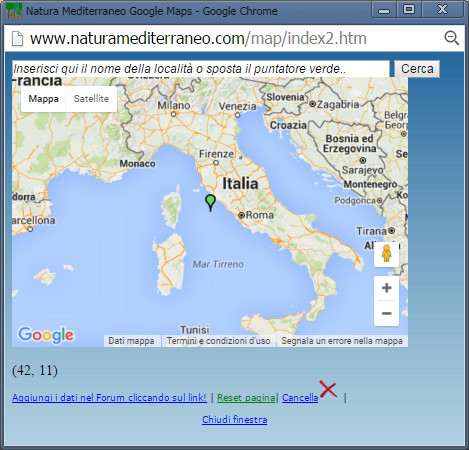Click the green location marker pin
The height and width of the screenshot is (450, 469).
pos(210,203)
